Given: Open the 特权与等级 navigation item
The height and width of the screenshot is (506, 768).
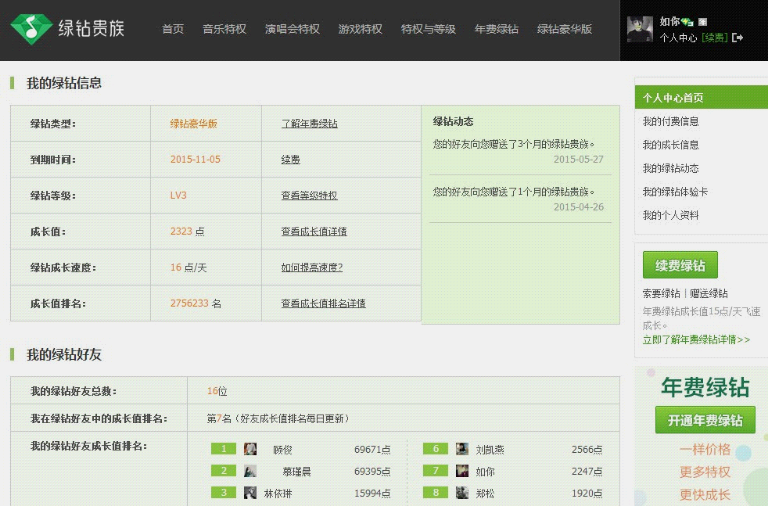Looking at the screenshot, I should [428, 29].
